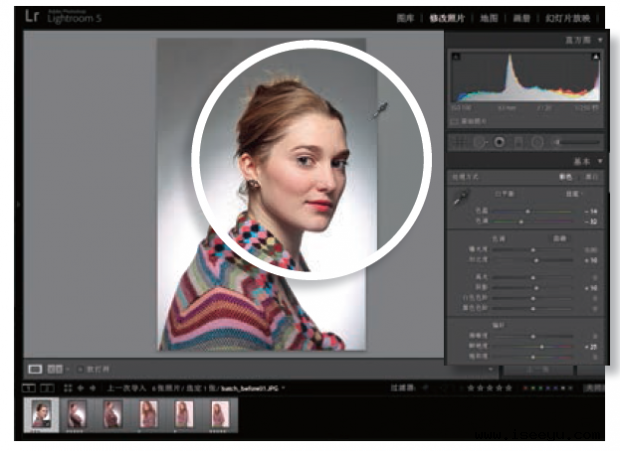Viewport: 620px width, 451px height.
Task: Toggle shadow clipping indicator in histogram
Action: point(456,57)
